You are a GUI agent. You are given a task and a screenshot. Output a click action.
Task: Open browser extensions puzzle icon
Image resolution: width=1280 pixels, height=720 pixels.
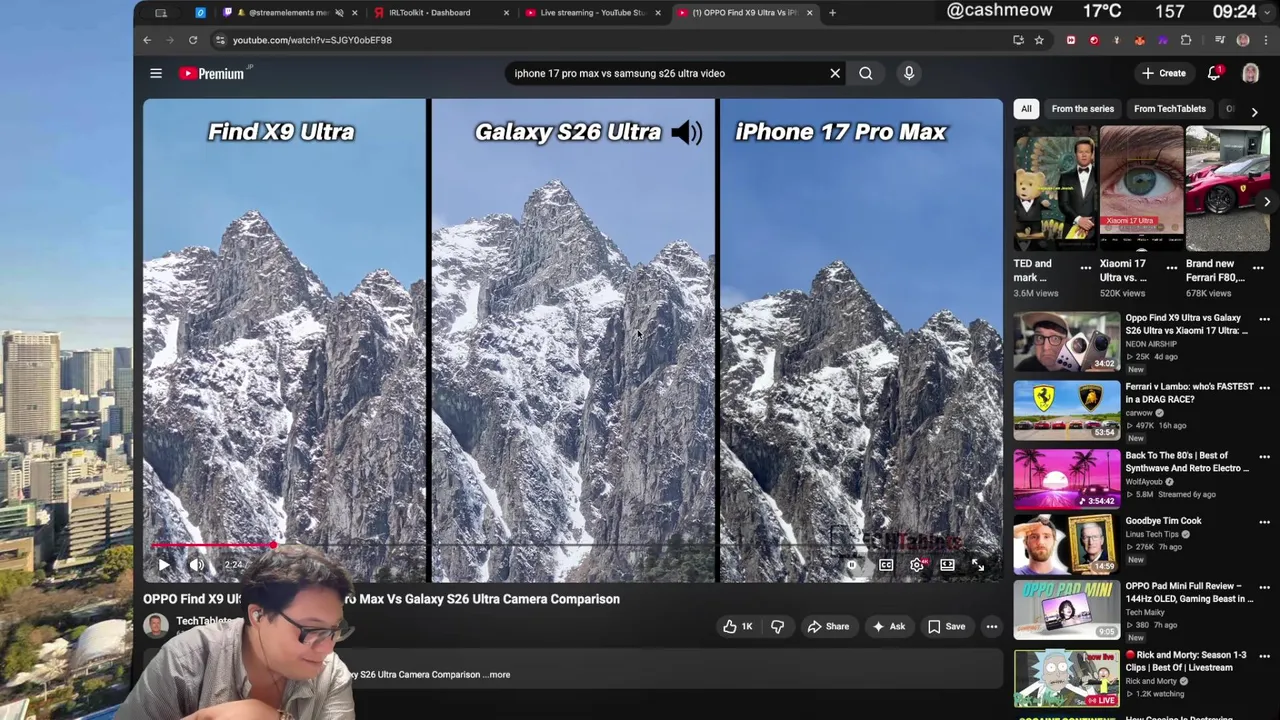pyautogui.click(x=1186, y=40)
